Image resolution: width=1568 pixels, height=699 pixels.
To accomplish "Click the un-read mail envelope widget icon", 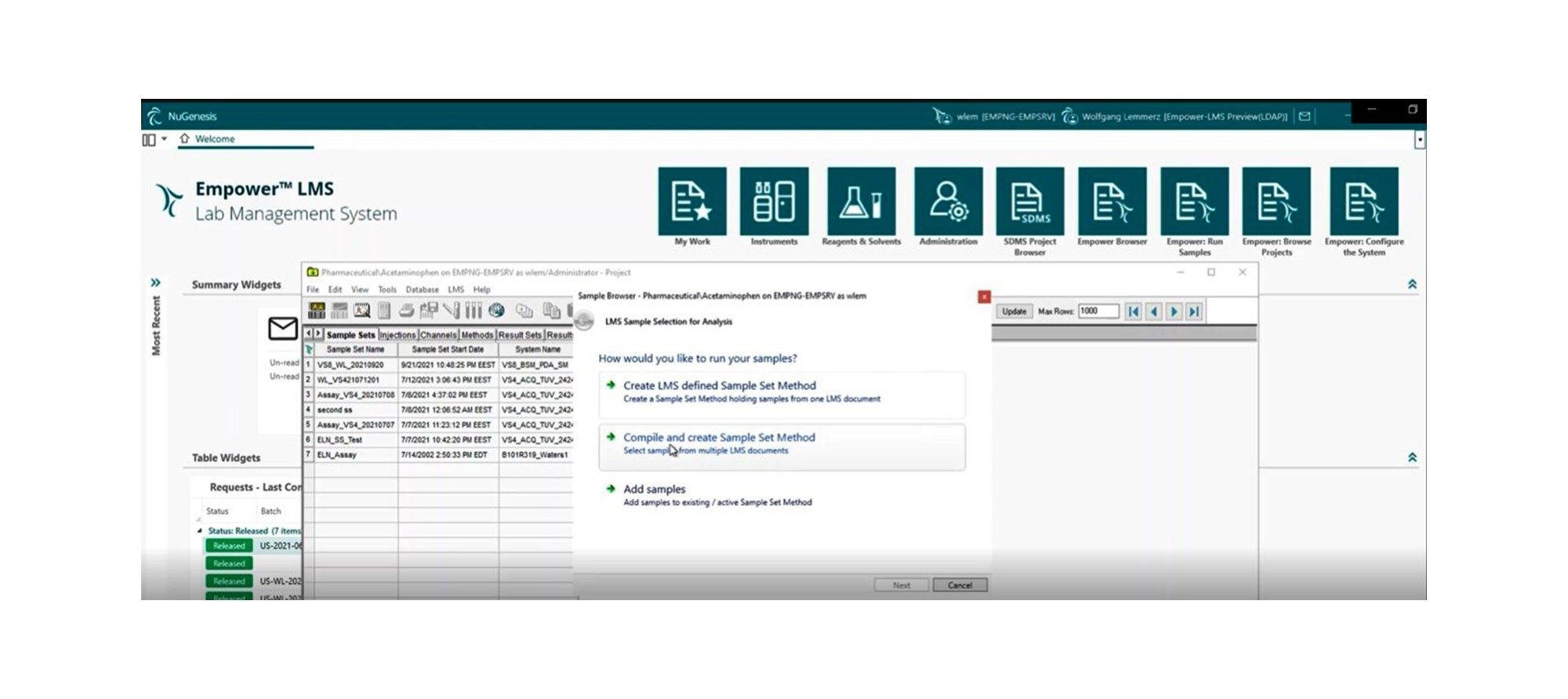I will 282,328.
